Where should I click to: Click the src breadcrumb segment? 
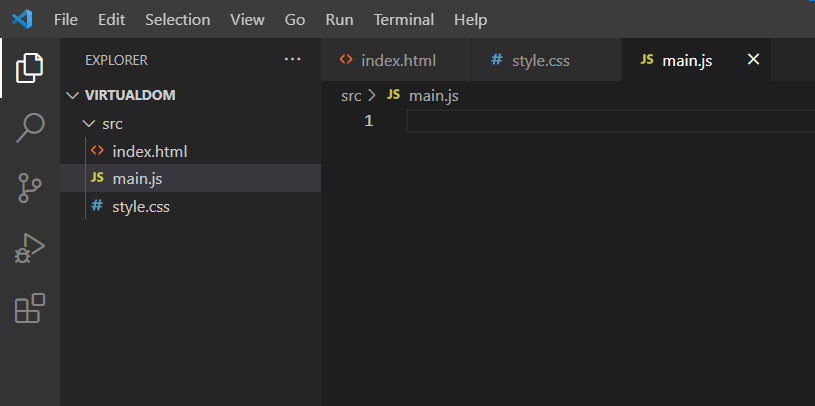coord(351,96)
